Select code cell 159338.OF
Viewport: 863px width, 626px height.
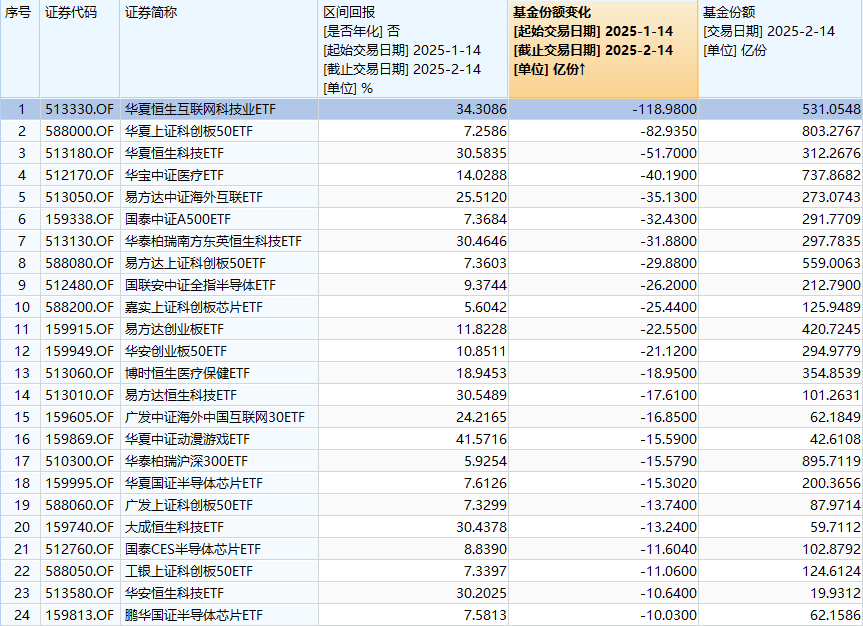pos(80,219)
